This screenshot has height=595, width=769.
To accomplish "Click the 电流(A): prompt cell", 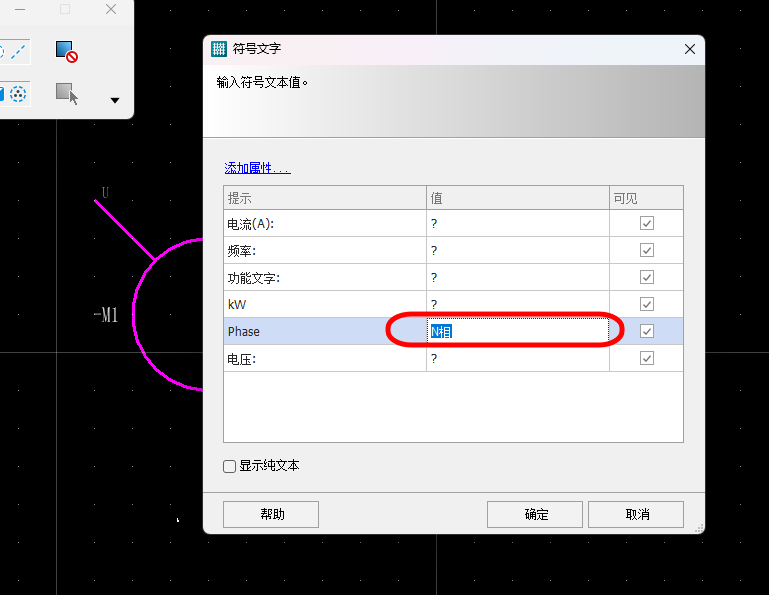I will tap(325, 223).
